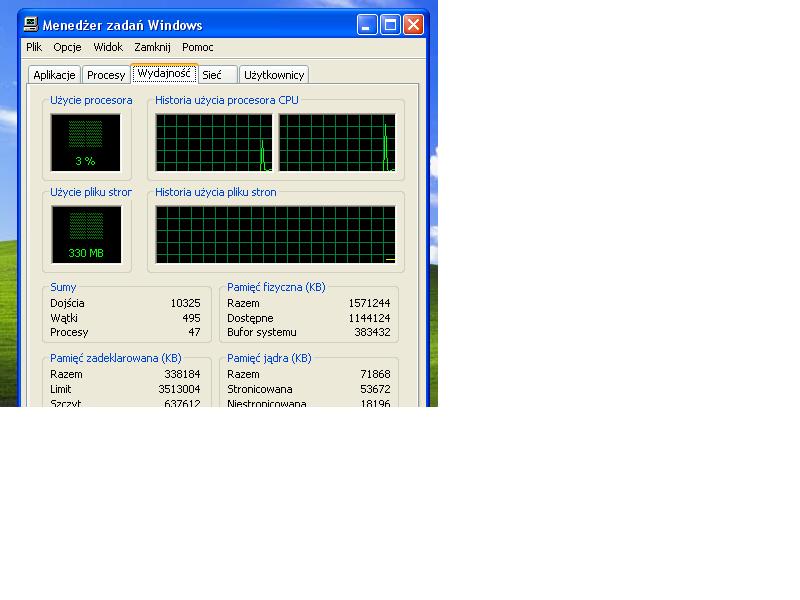Click the Dostępne value 1144124
The image size is (800, 600).
369,318
